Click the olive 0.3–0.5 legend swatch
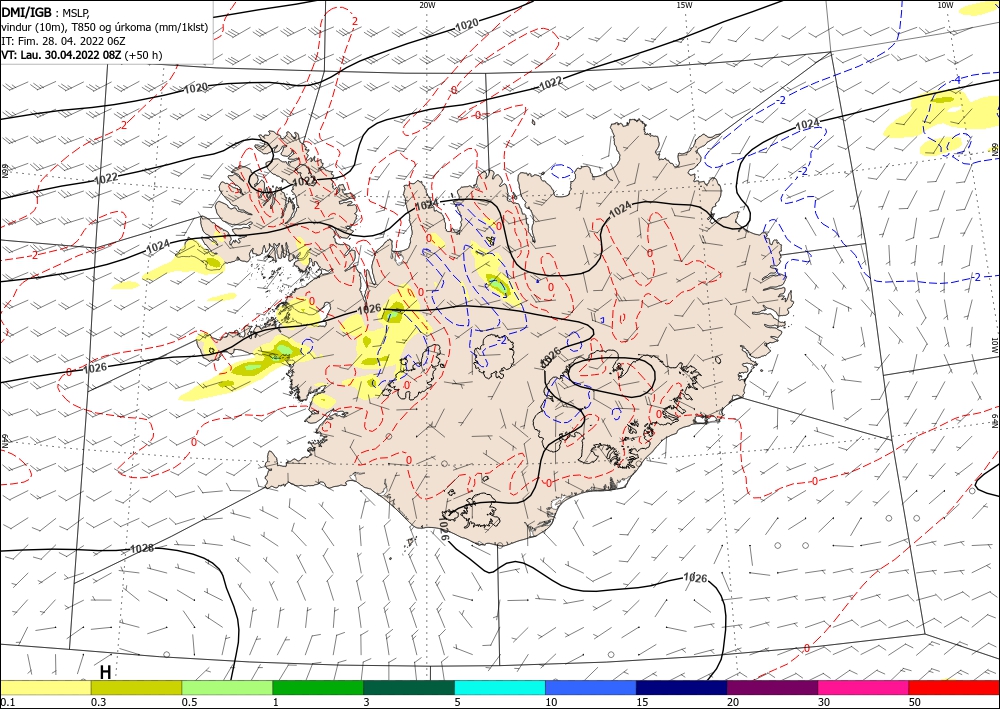Screen dimensions: 1000x709 point(136,687)
